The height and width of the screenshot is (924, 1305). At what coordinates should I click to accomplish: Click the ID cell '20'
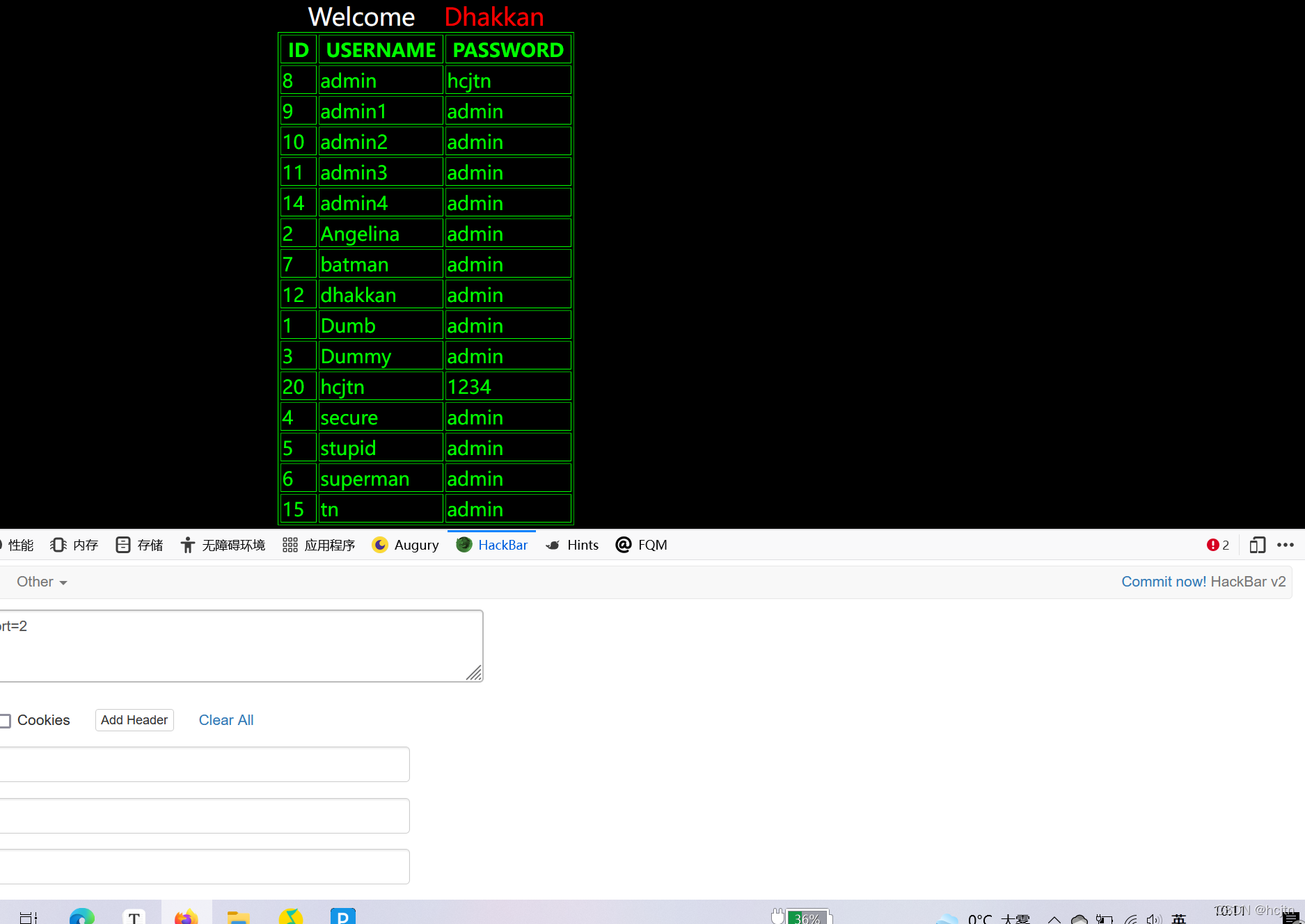[299, 387]
